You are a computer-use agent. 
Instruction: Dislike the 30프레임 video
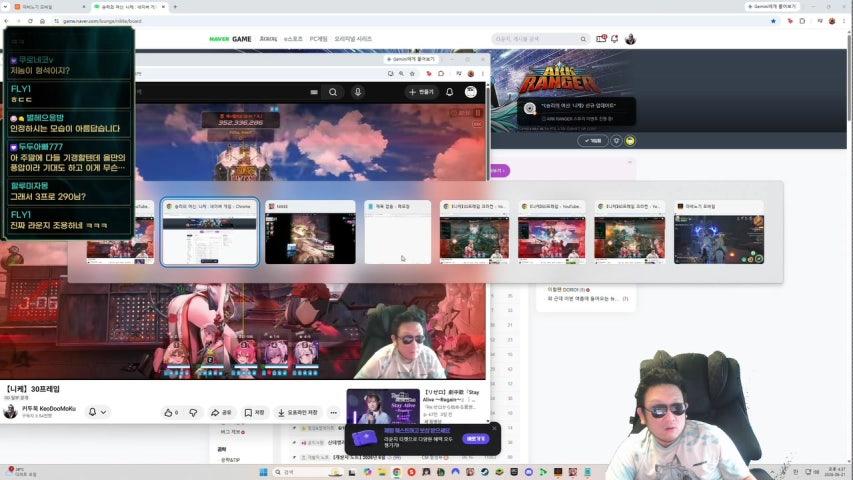[x=193, y=413]
